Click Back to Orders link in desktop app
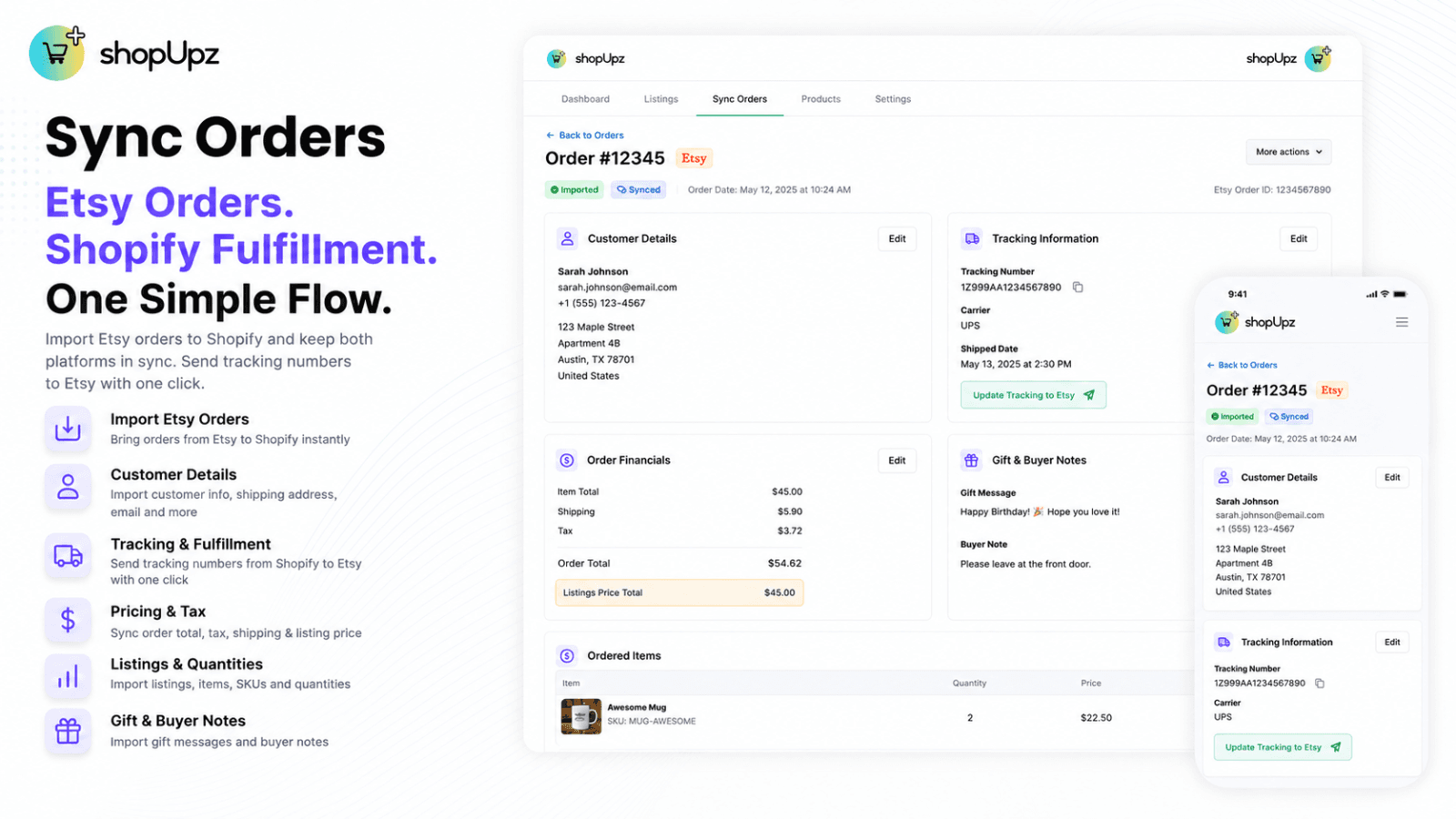Image resolution: width=1456 pixels, height=819 pixels. click(584, 135)
